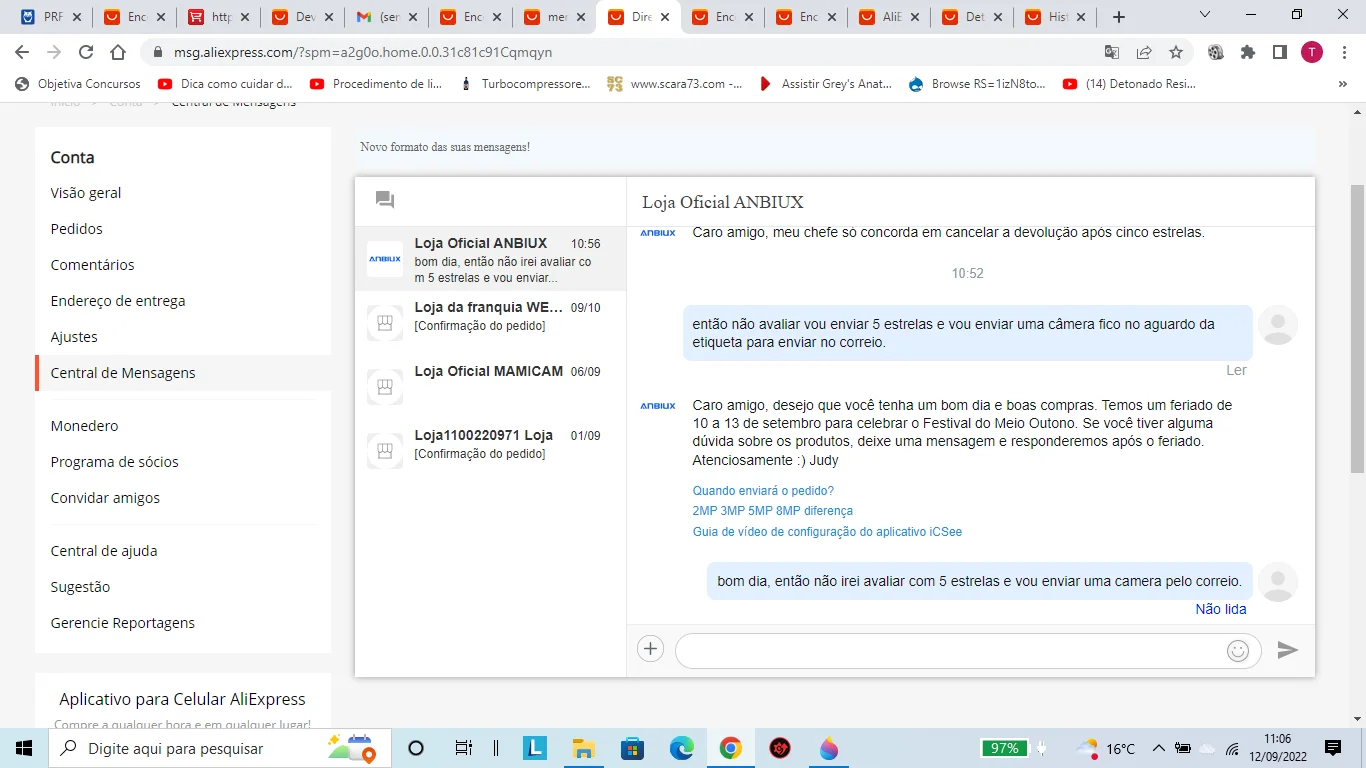Image resolution: width=1366 pixels, height=768 pixels.
Task: Open the Turbocompressore bookmark
Action: (x=525, y=84)
